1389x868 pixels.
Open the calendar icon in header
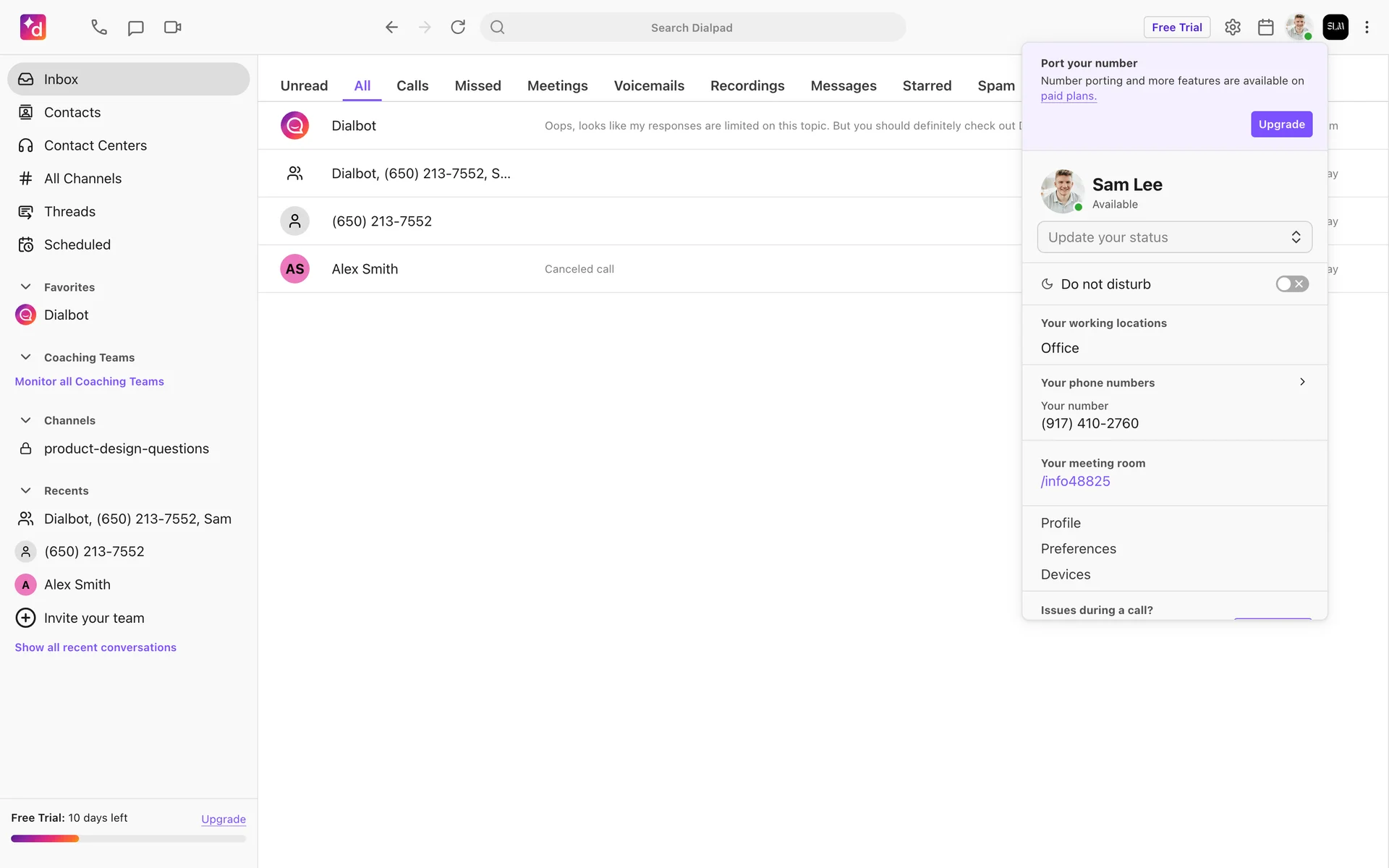point(1265,27)
